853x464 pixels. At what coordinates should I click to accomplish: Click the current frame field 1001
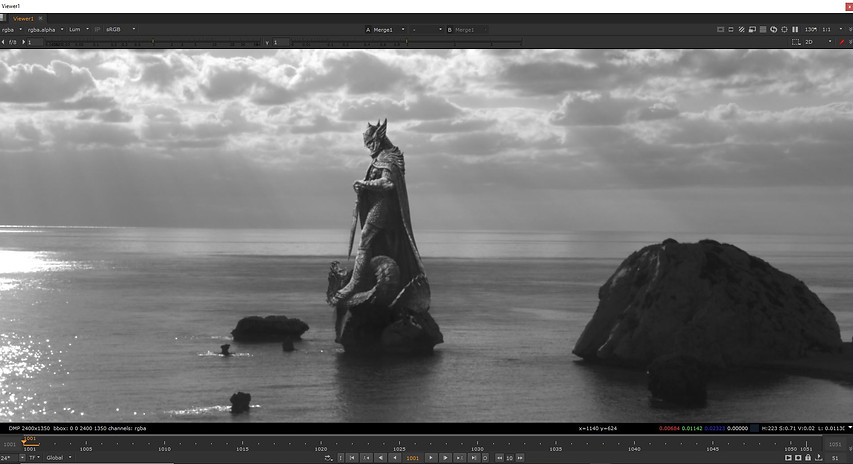[413, 458]
